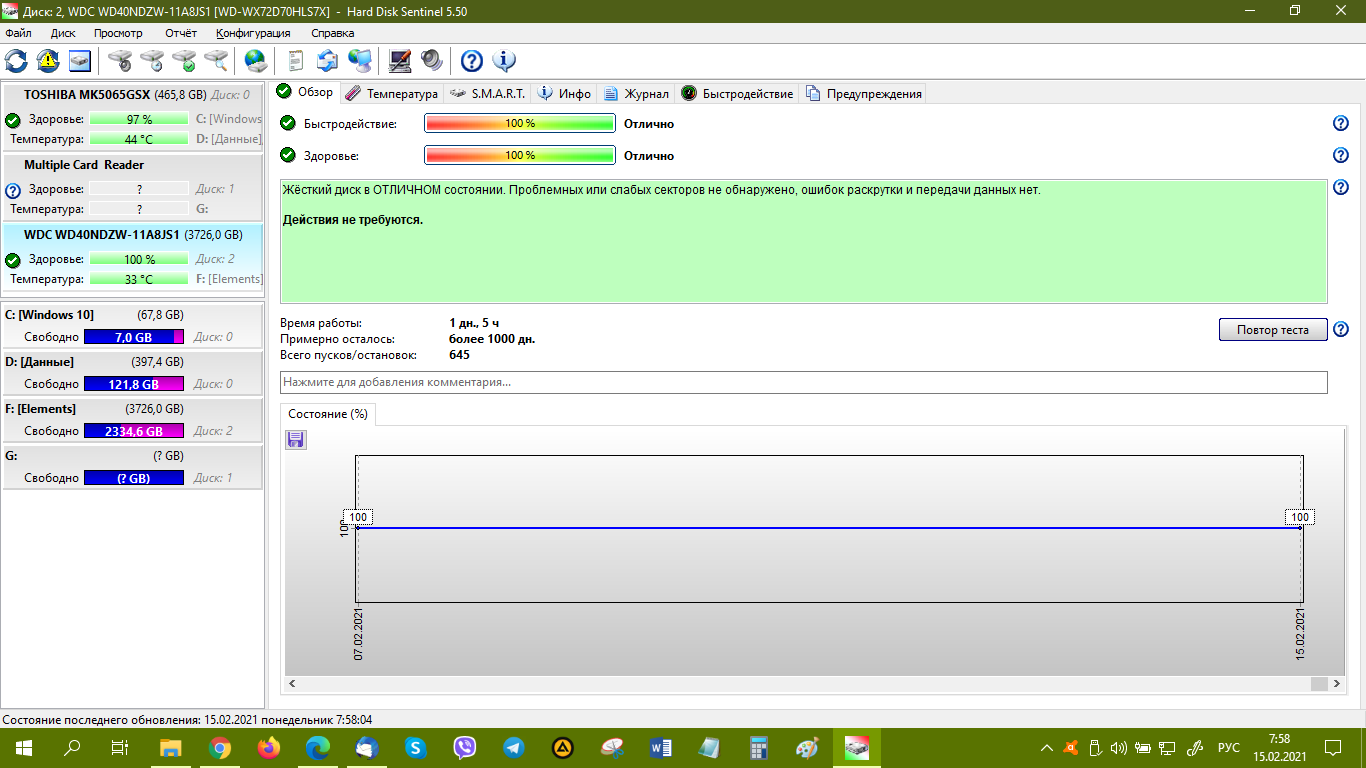Click chart scrollbar left arrow
Screen dimensions: 1366x768
(294, 683)
